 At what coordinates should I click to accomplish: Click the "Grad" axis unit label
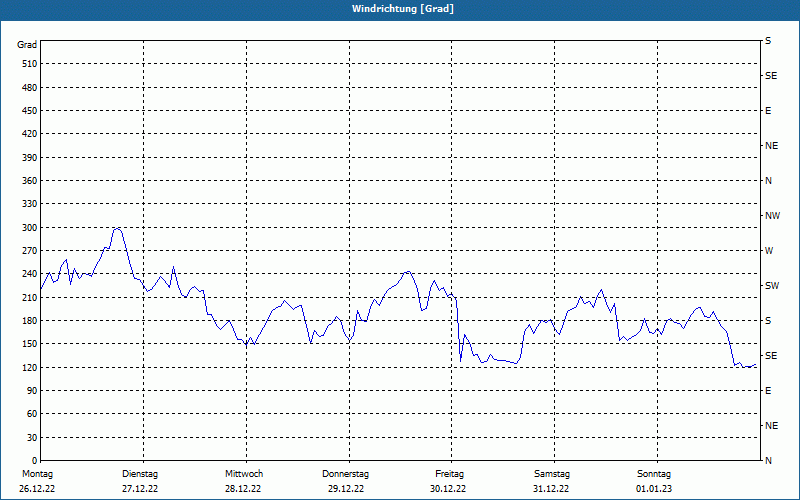pyautogui.click(x=27, y=45)
